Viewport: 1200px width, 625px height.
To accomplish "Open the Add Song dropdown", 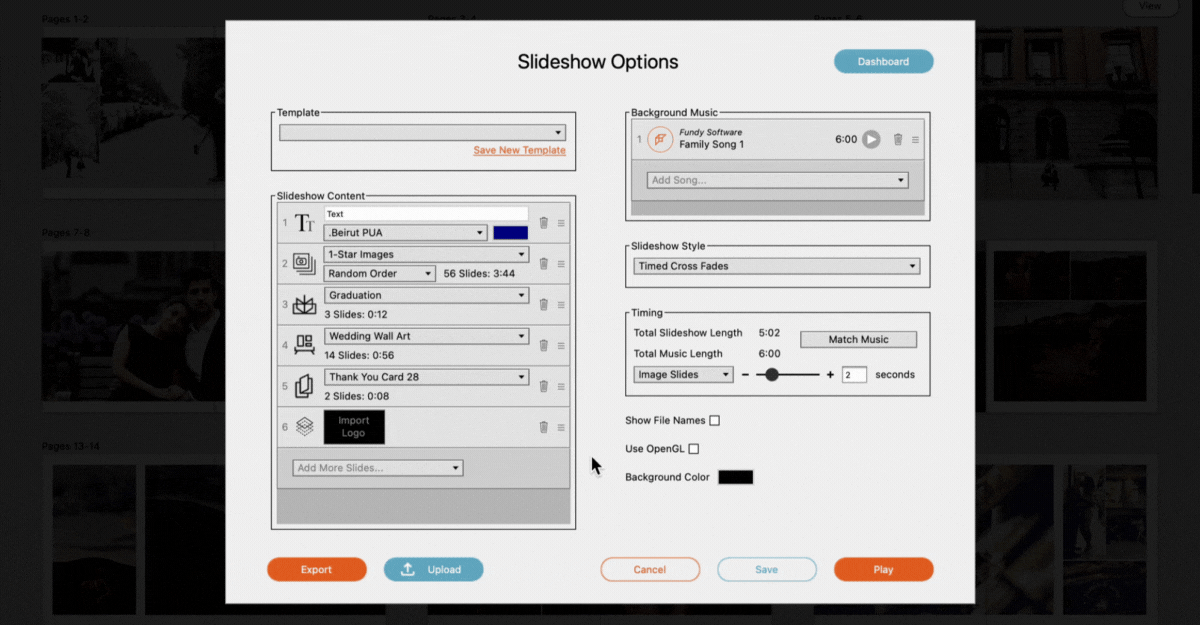I will (x=778, y=180).
